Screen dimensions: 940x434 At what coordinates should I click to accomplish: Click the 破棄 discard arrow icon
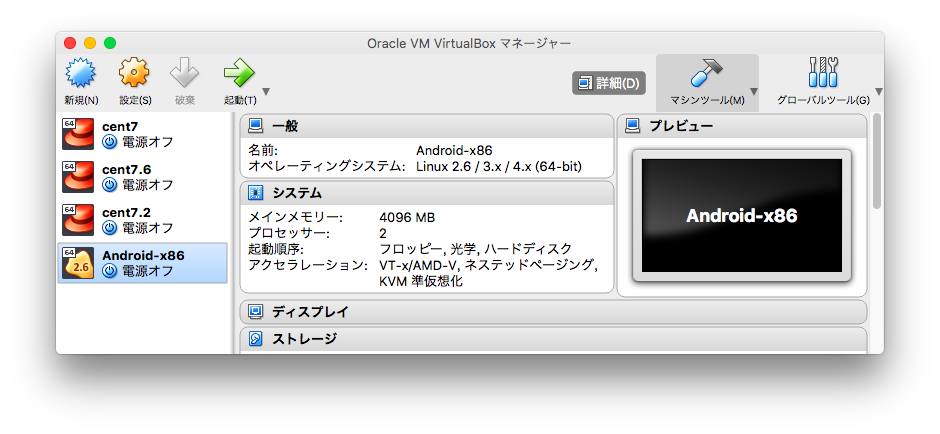pos(185,73)
